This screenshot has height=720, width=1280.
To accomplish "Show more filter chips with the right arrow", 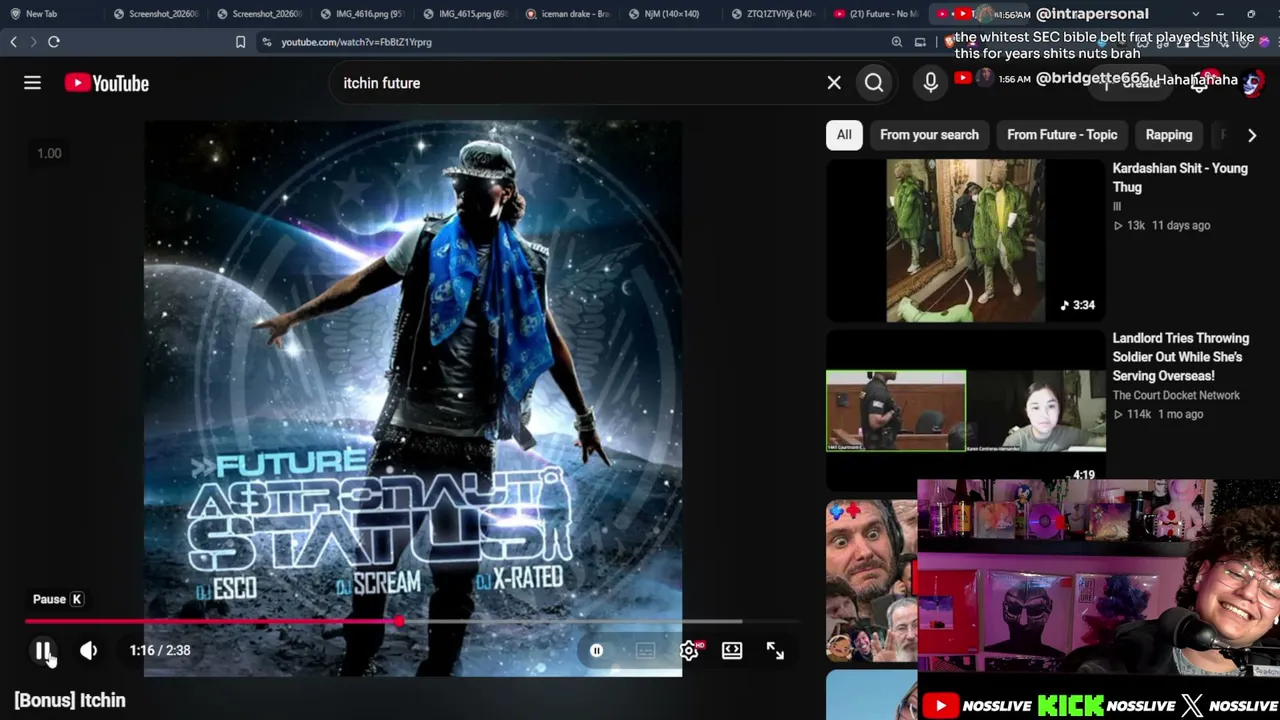I will click(x=1252, y=135).
